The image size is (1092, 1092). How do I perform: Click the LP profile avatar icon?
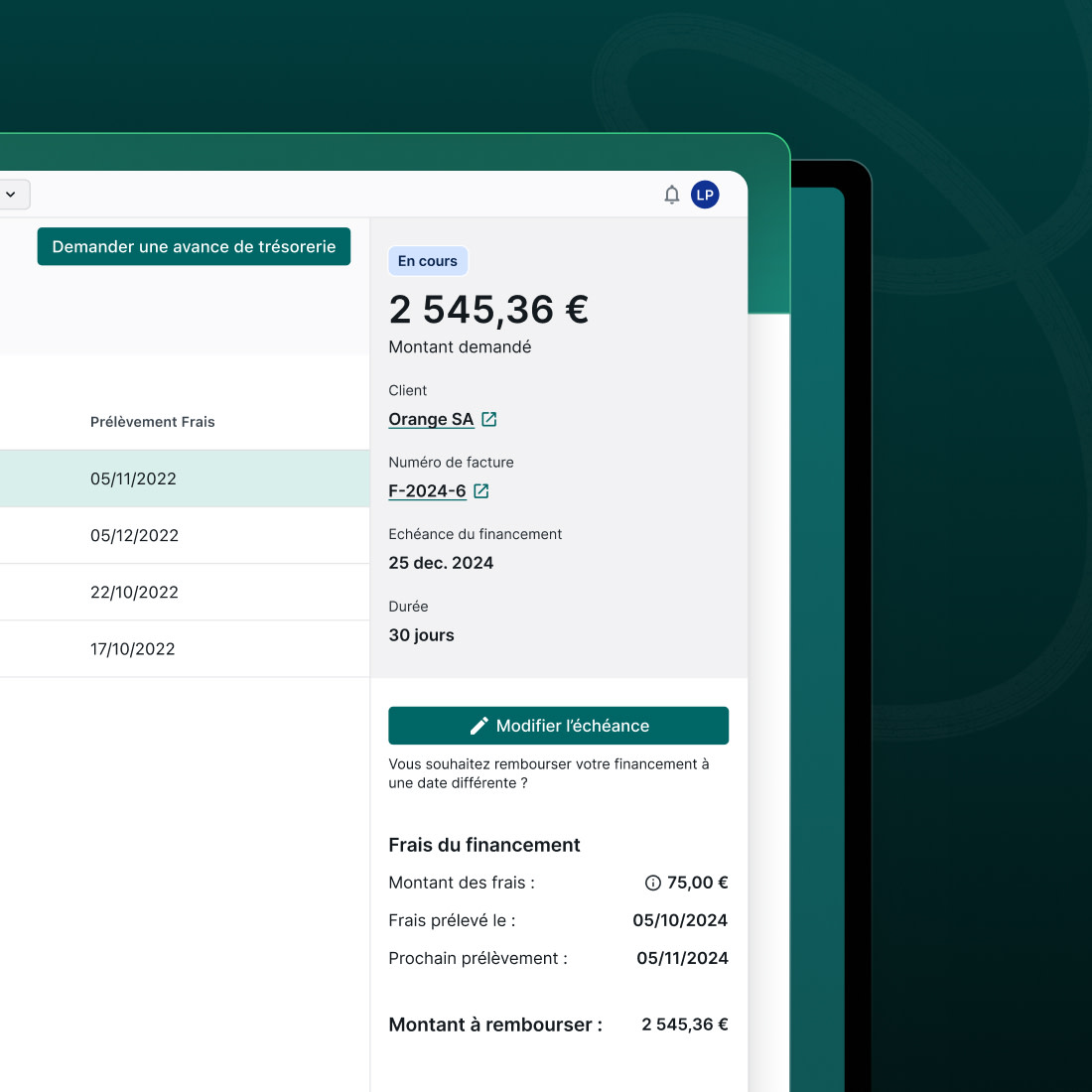pyautogui.click(x=705, y=195)
